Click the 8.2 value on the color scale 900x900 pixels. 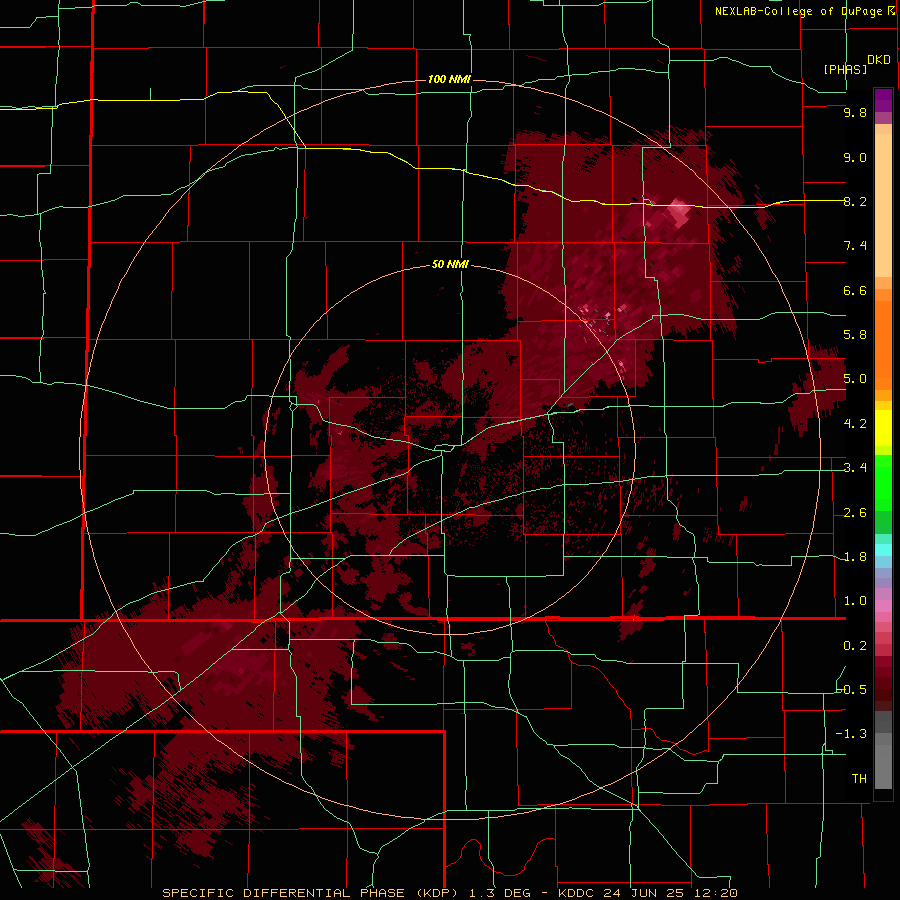tap(855, 201)
